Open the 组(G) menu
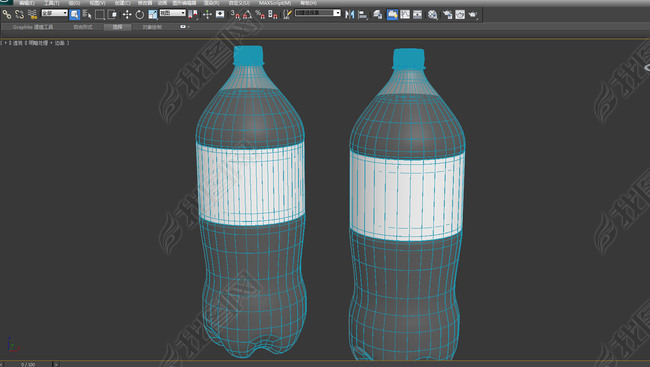 pyautogui.click(x=75, y=3)
